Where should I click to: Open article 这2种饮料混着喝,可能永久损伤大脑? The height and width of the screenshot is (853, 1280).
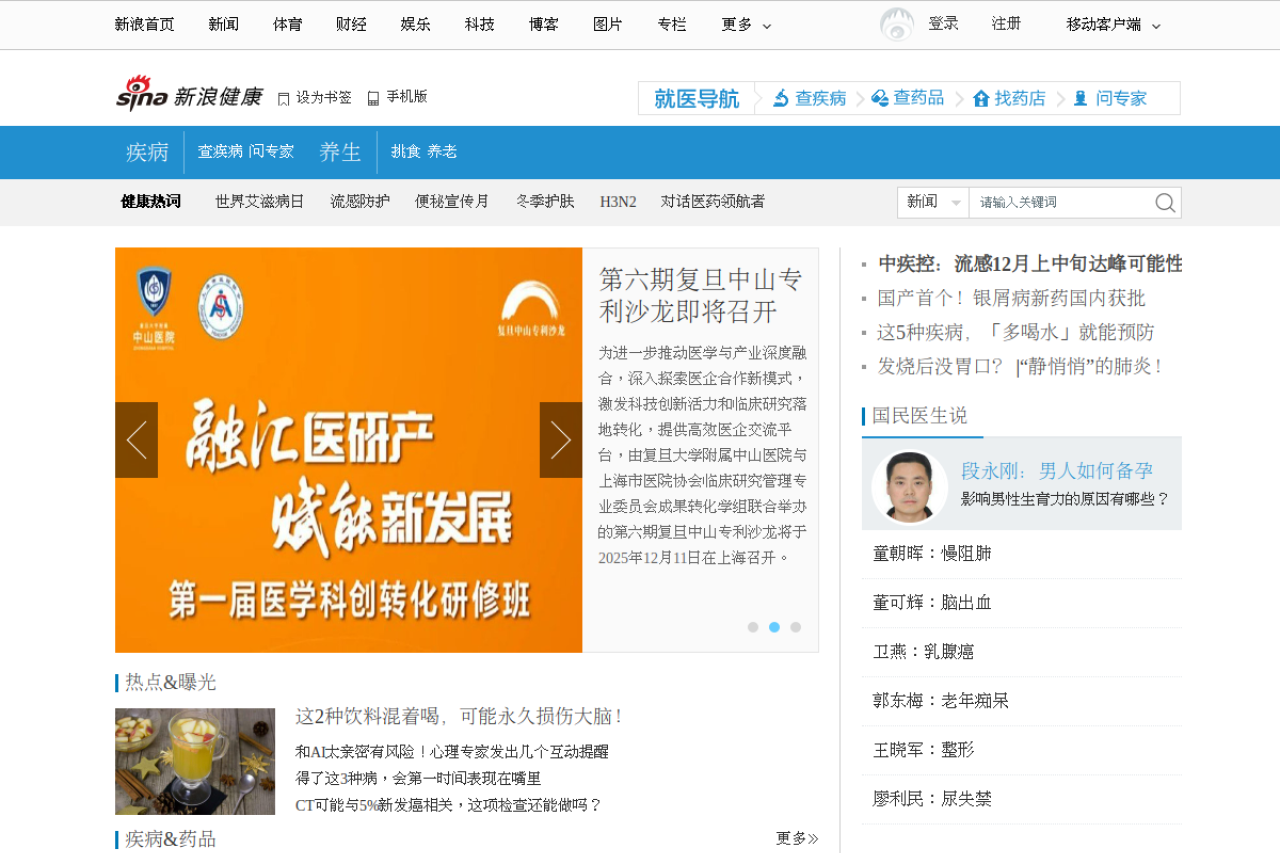click(x=461, y=717)
